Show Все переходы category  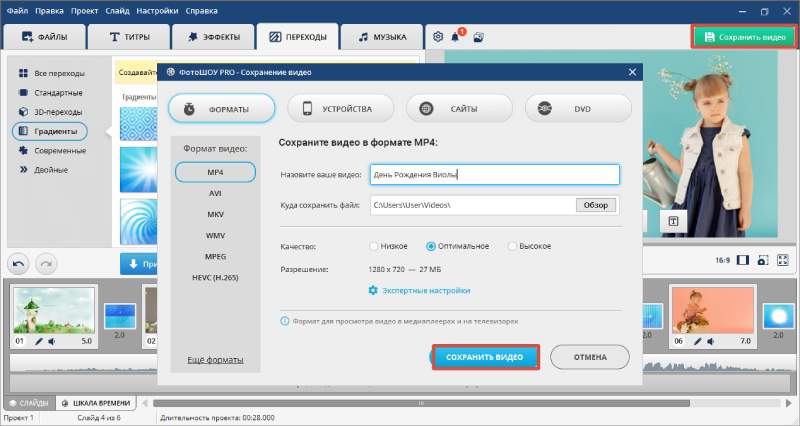[52, 73]
